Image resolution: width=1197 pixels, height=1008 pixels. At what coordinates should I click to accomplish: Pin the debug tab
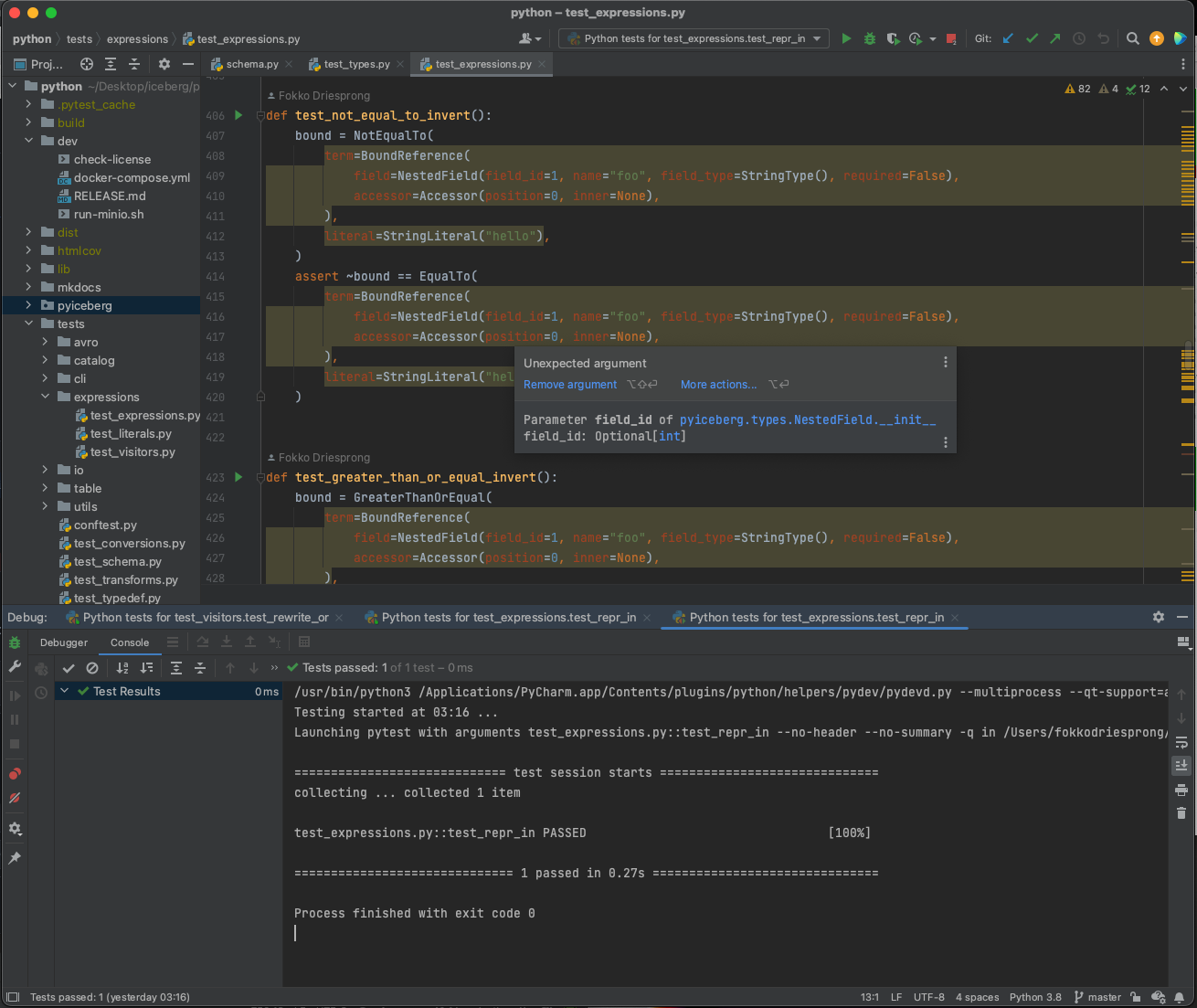[15, 858]
